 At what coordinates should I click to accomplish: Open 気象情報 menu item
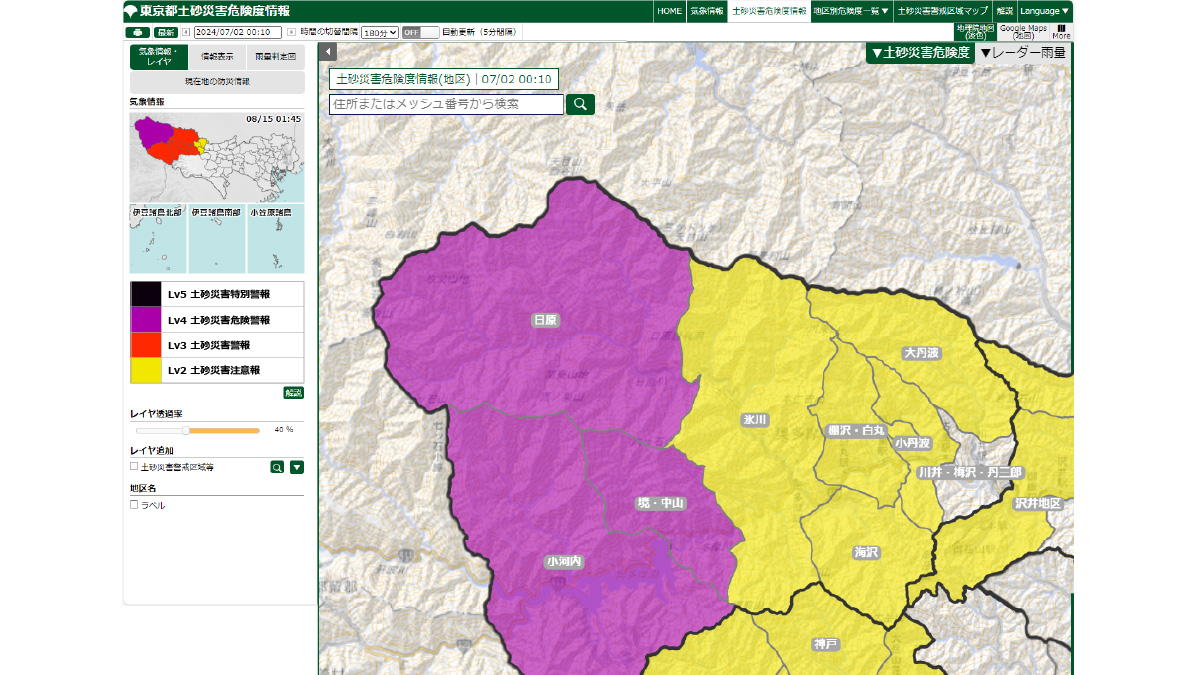pyautogui.click(x=707, y=11)
